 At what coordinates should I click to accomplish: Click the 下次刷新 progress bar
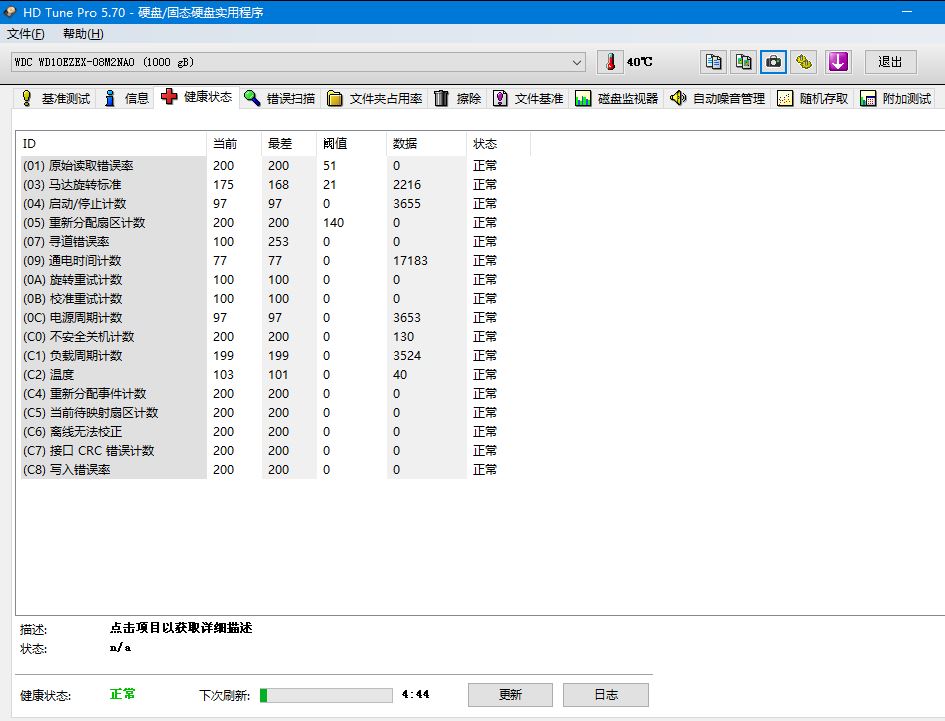click(x=326, y=695)
